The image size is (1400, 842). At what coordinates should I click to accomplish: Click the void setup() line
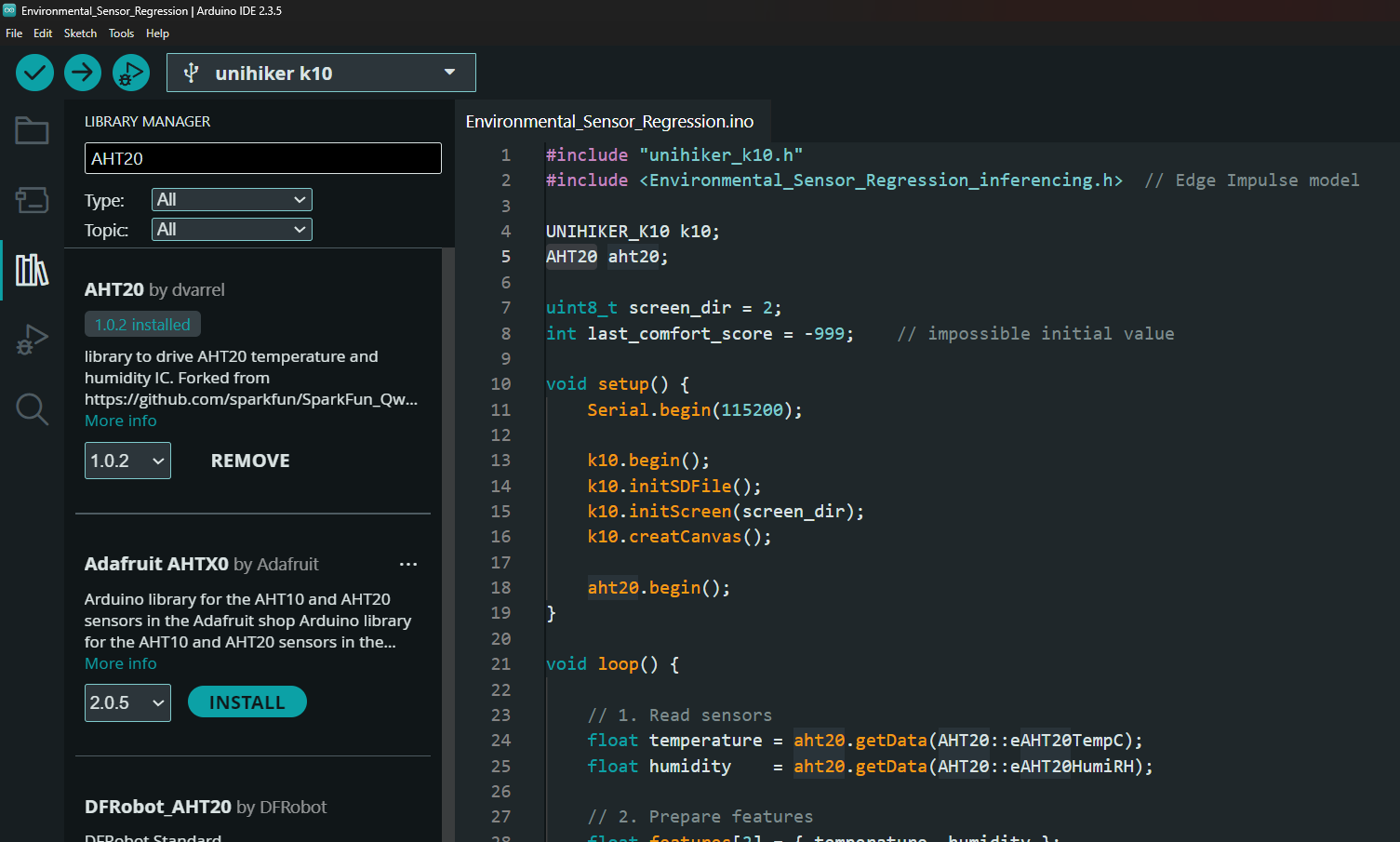coord(618,384)
